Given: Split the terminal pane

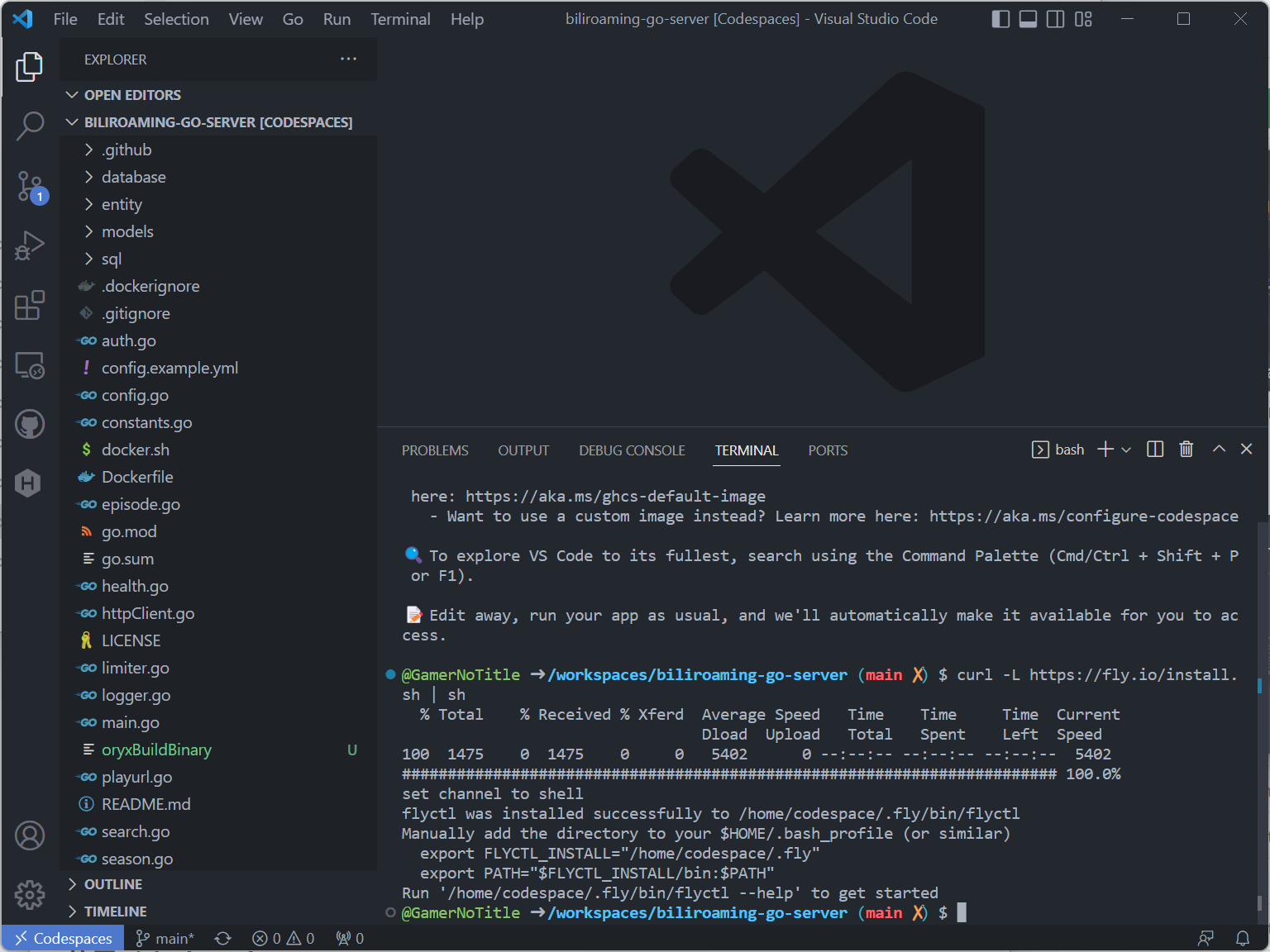Looking at the screenshot, I should [x=1155, y=449].
